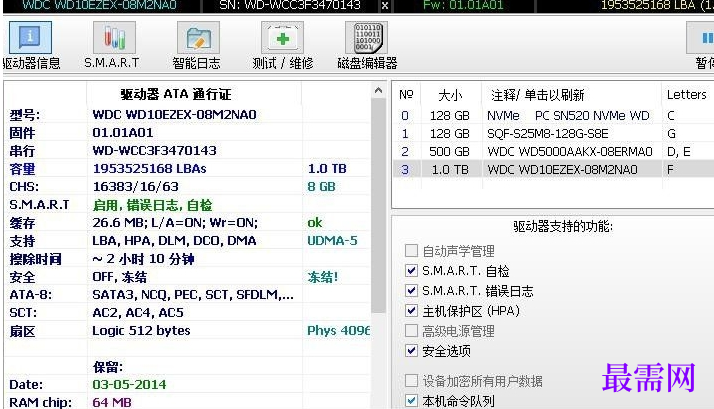
Task: Click cache value 26.6 MB; L/A=ON
Action: 175,223
